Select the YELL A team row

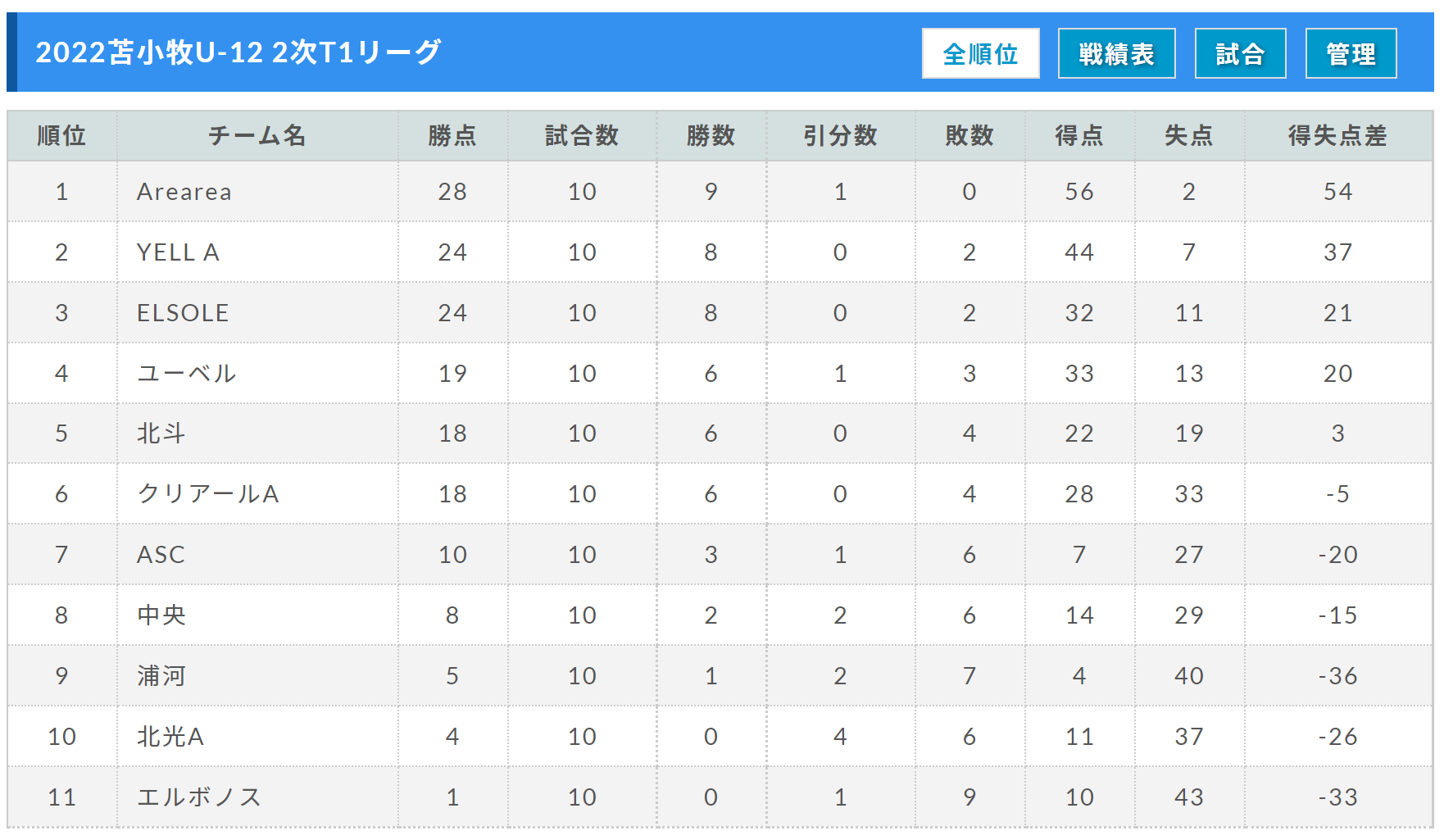720,252
